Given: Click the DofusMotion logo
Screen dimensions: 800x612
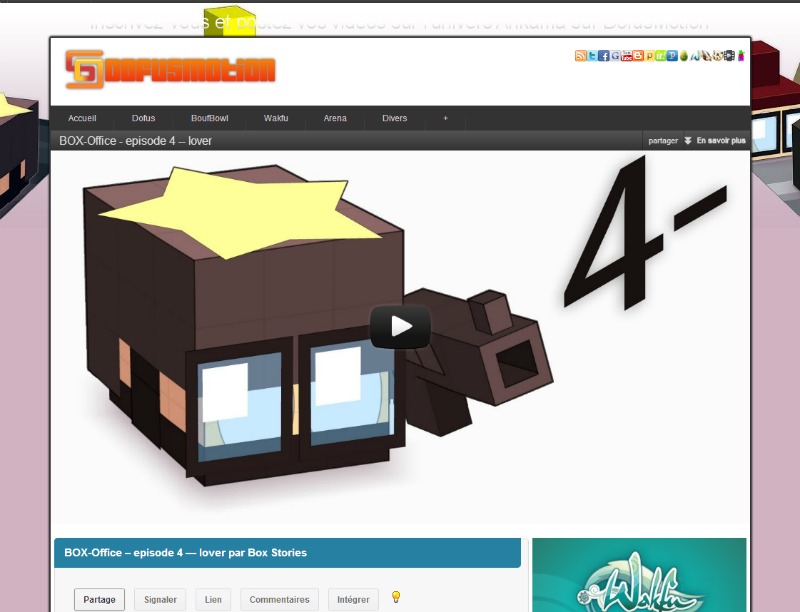Looking at the screenshot, I should (170, 69).
